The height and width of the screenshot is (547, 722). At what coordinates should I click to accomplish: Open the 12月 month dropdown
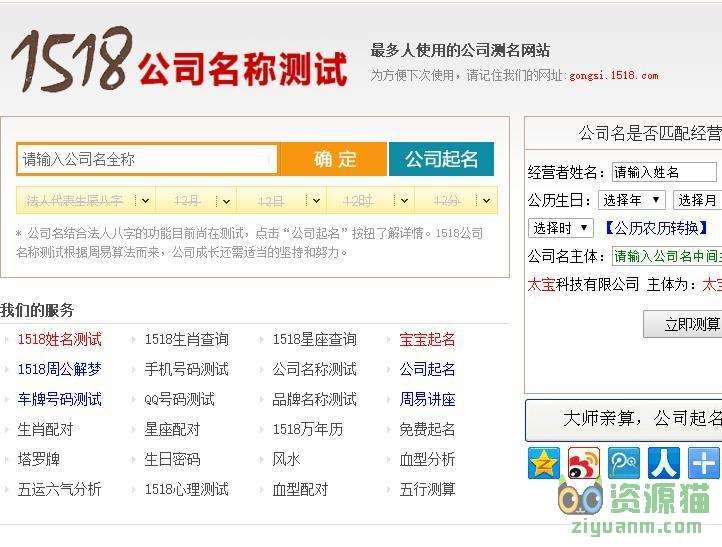pos(196,201)
